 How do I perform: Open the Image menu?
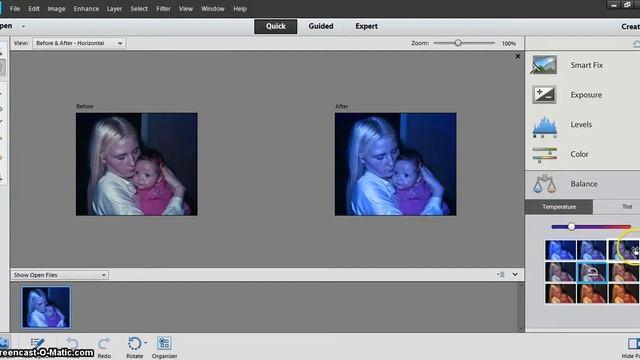(56, 9)
